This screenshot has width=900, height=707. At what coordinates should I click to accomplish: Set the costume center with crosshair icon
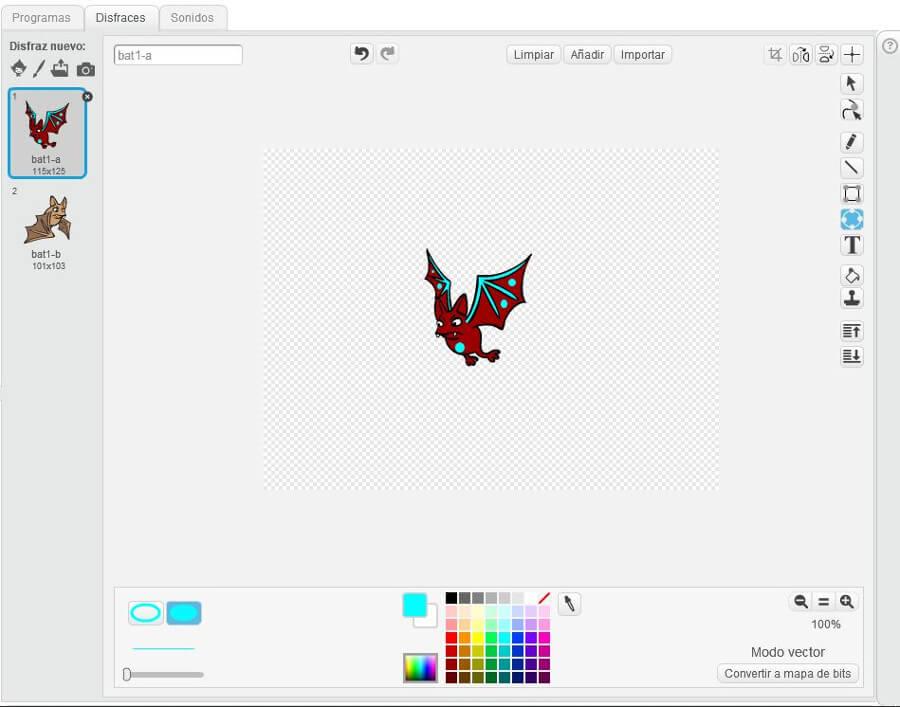tap(851, 55)
